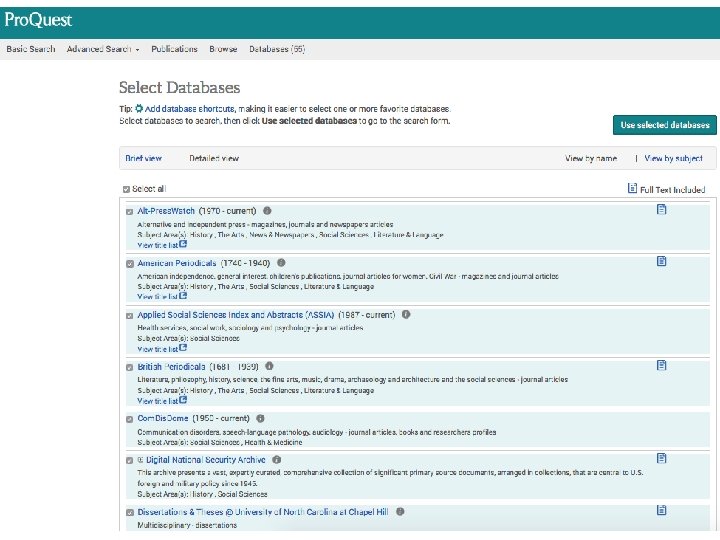Open Add database shortcuts link

coord(190,109)
